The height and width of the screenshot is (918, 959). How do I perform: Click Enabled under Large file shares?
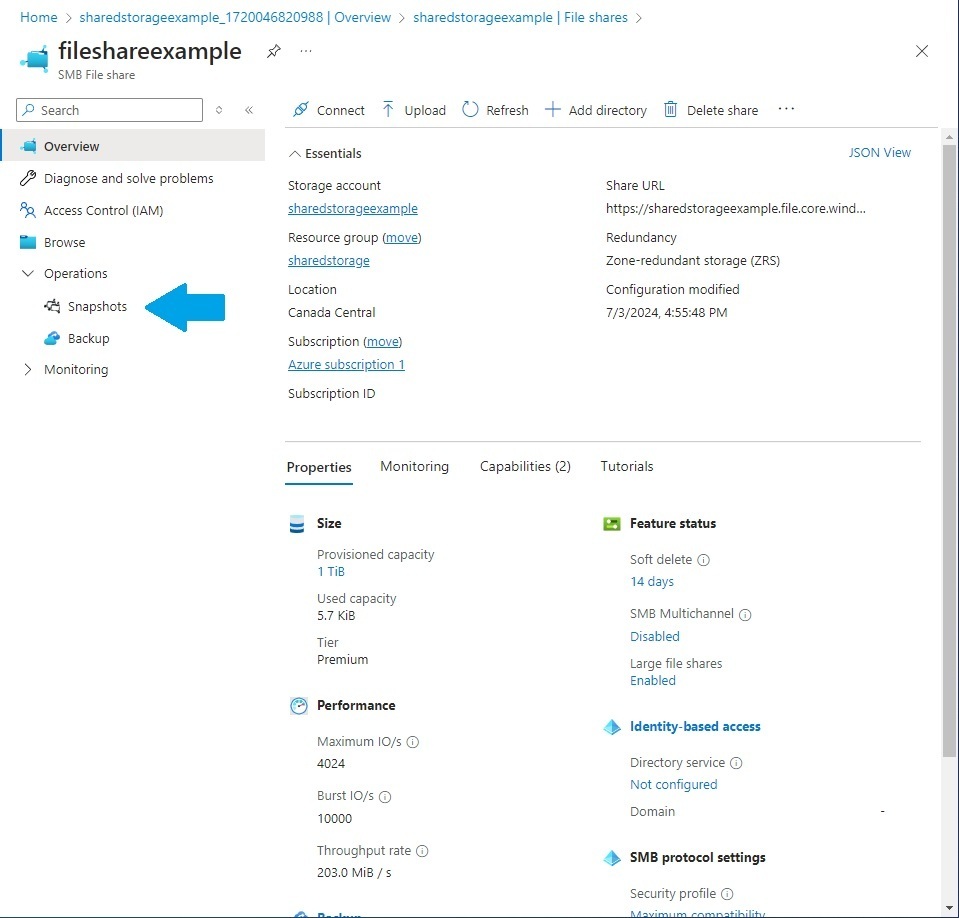[x=653, y=680]
